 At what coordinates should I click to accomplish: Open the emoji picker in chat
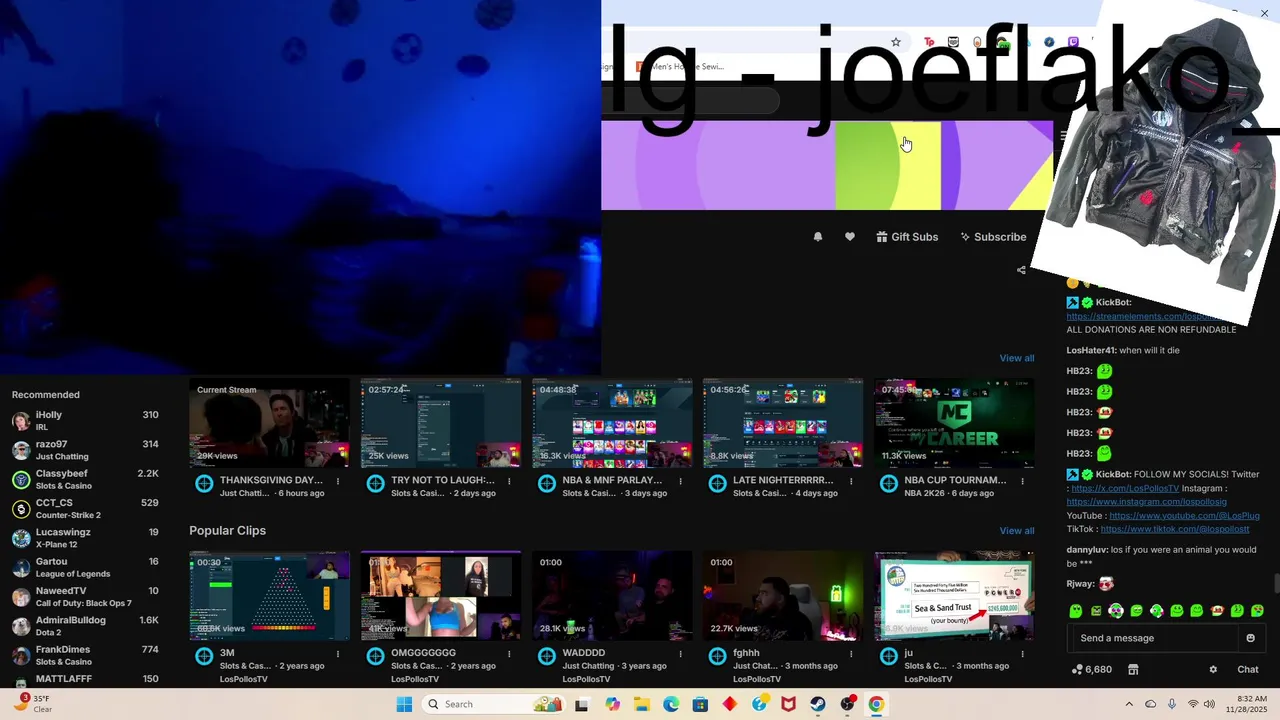point(1250,638)
